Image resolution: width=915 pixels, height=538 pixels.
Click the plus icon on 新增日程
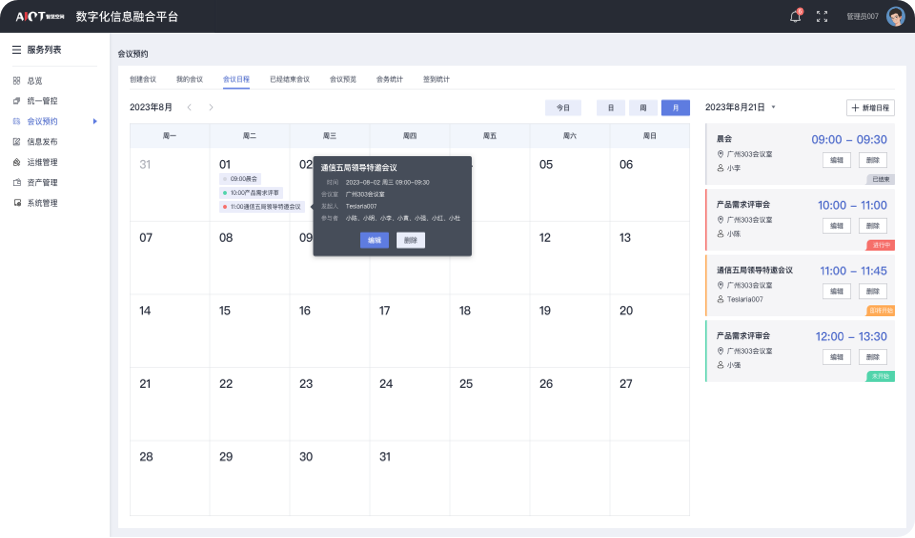(x=855, y=108)
